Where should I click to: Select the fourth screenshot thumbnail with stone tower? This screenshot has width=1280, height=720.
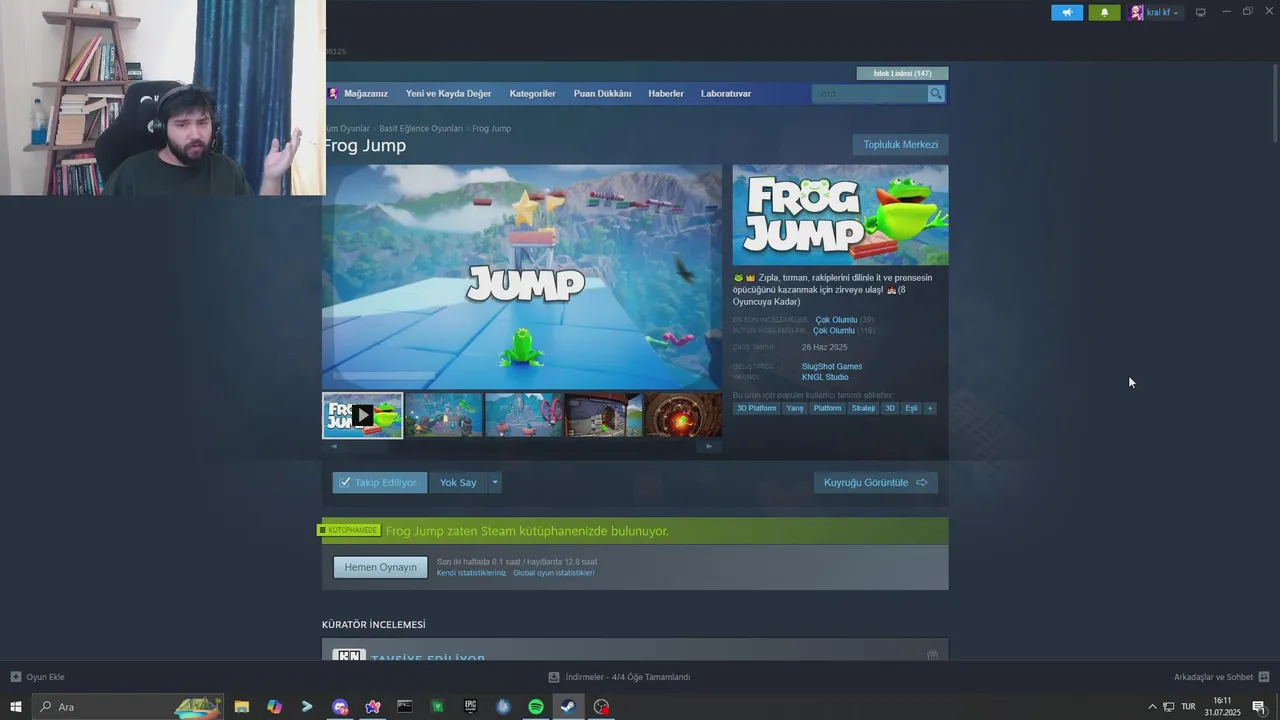coord(604,415)
